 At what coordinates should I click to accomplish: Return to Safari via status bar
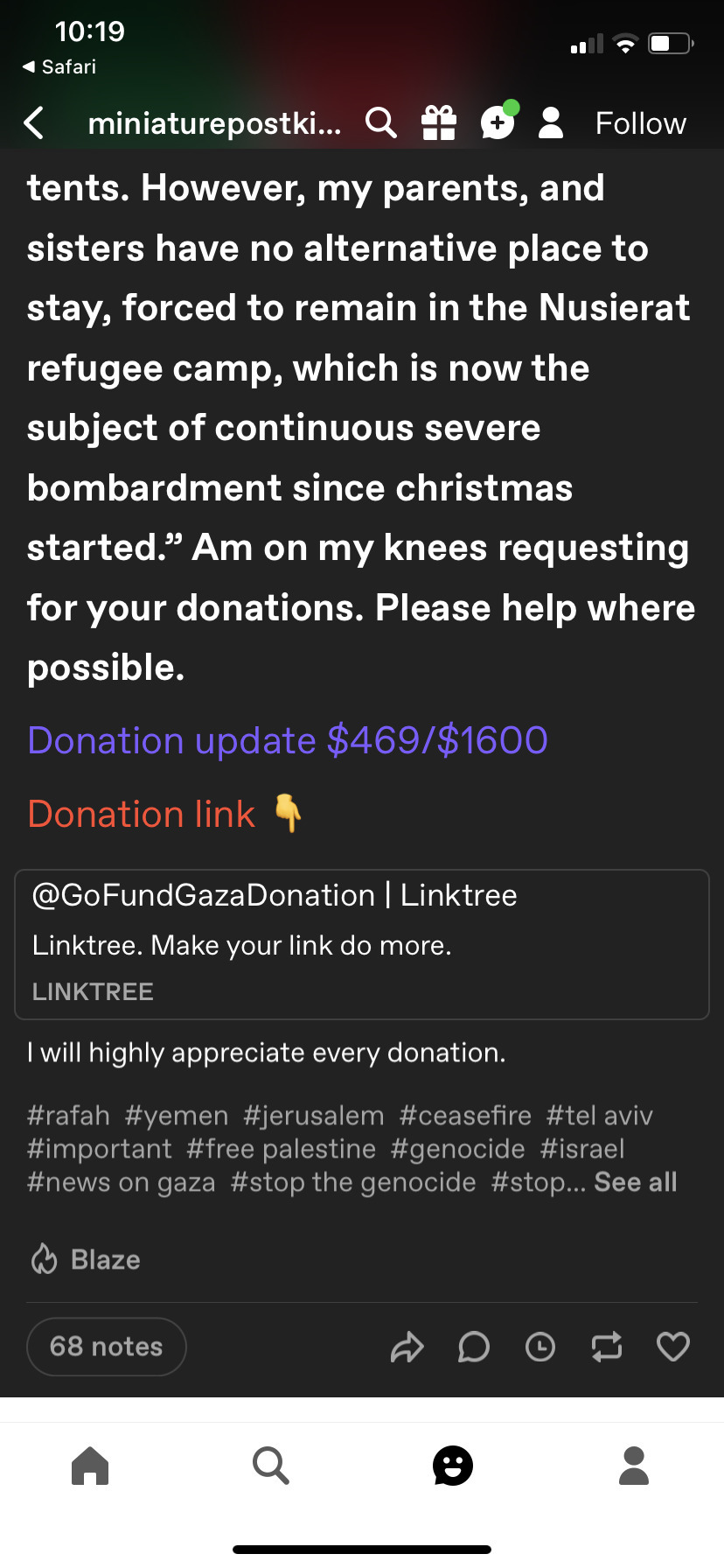59,66
